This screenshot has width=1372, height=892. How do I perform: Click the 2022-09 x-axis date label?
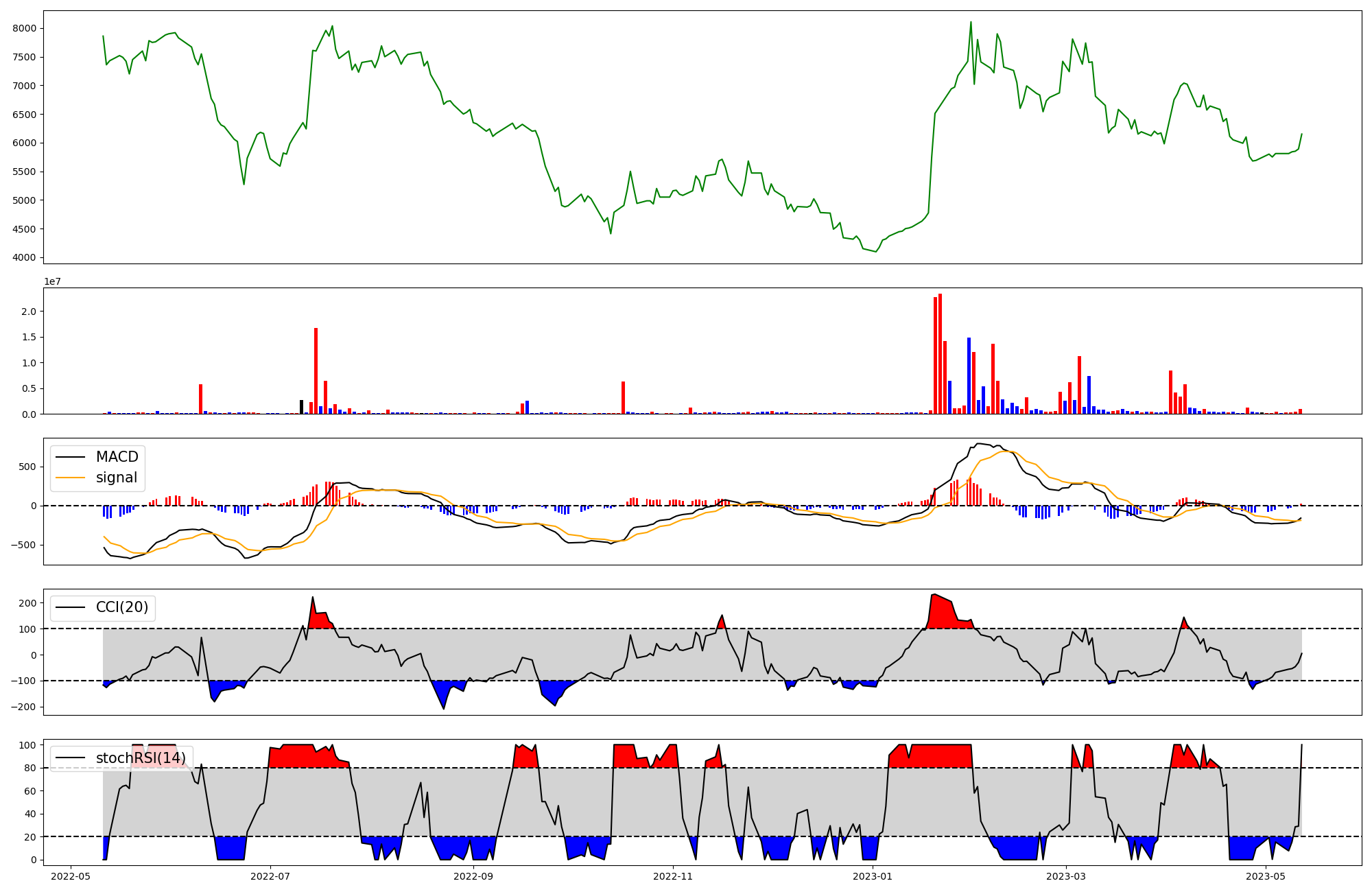pyautogui.click(x=473, y=876)
